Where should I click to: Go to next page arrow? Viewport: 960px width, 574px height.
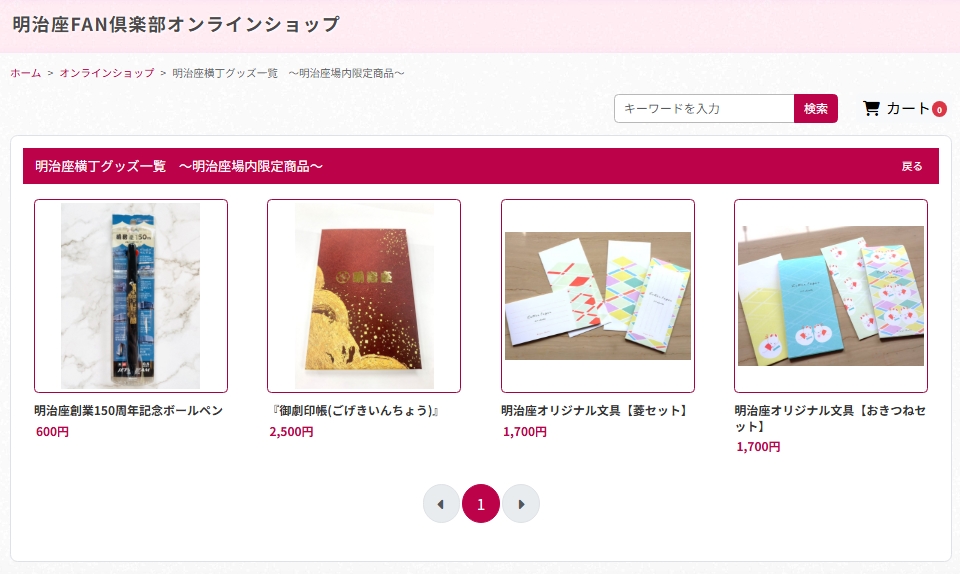pyautogui.click(x=521, y=504)
